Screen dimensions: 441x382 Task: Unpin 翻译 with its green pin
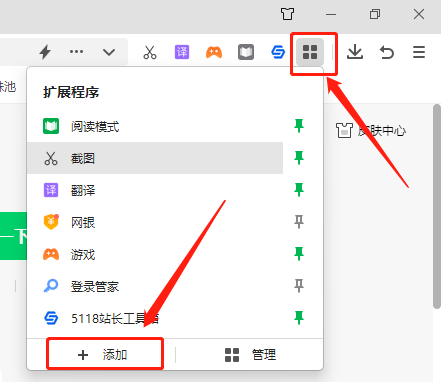pyautogui.click(x=299, y=190)
